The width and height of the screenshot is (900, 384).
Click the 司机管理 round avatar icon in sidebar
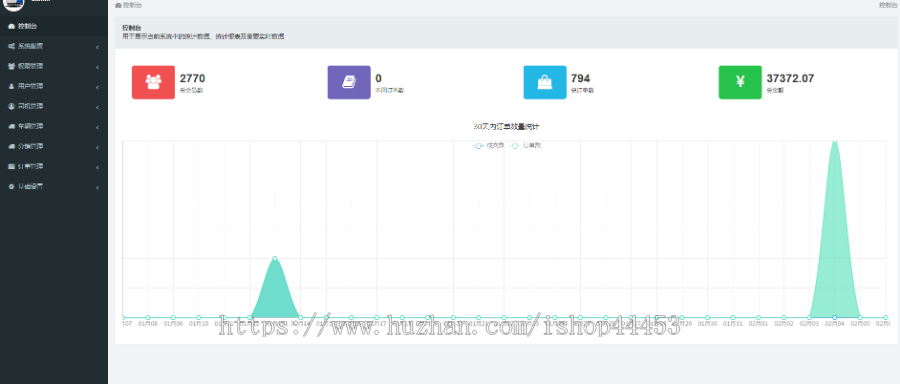(11, 107)
